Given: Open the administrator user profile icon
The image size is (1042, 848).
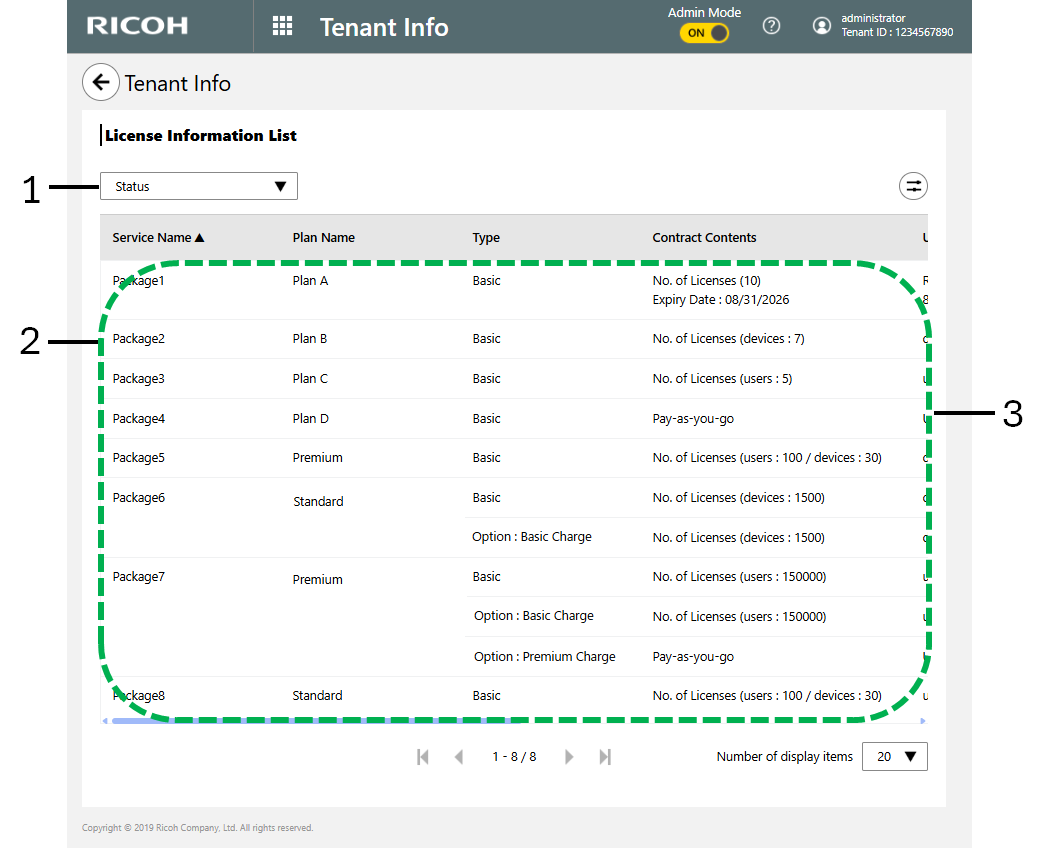Looking at the screenshot, I should coord(822,27).
